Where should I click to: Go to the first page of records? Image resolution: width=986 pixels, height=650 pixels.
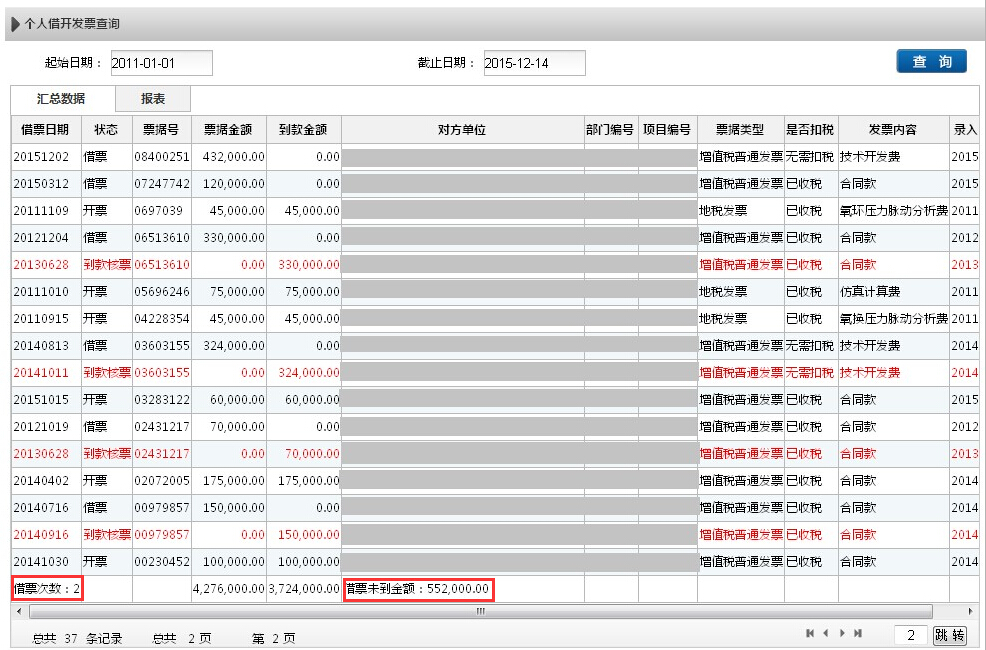pos(809,633)
